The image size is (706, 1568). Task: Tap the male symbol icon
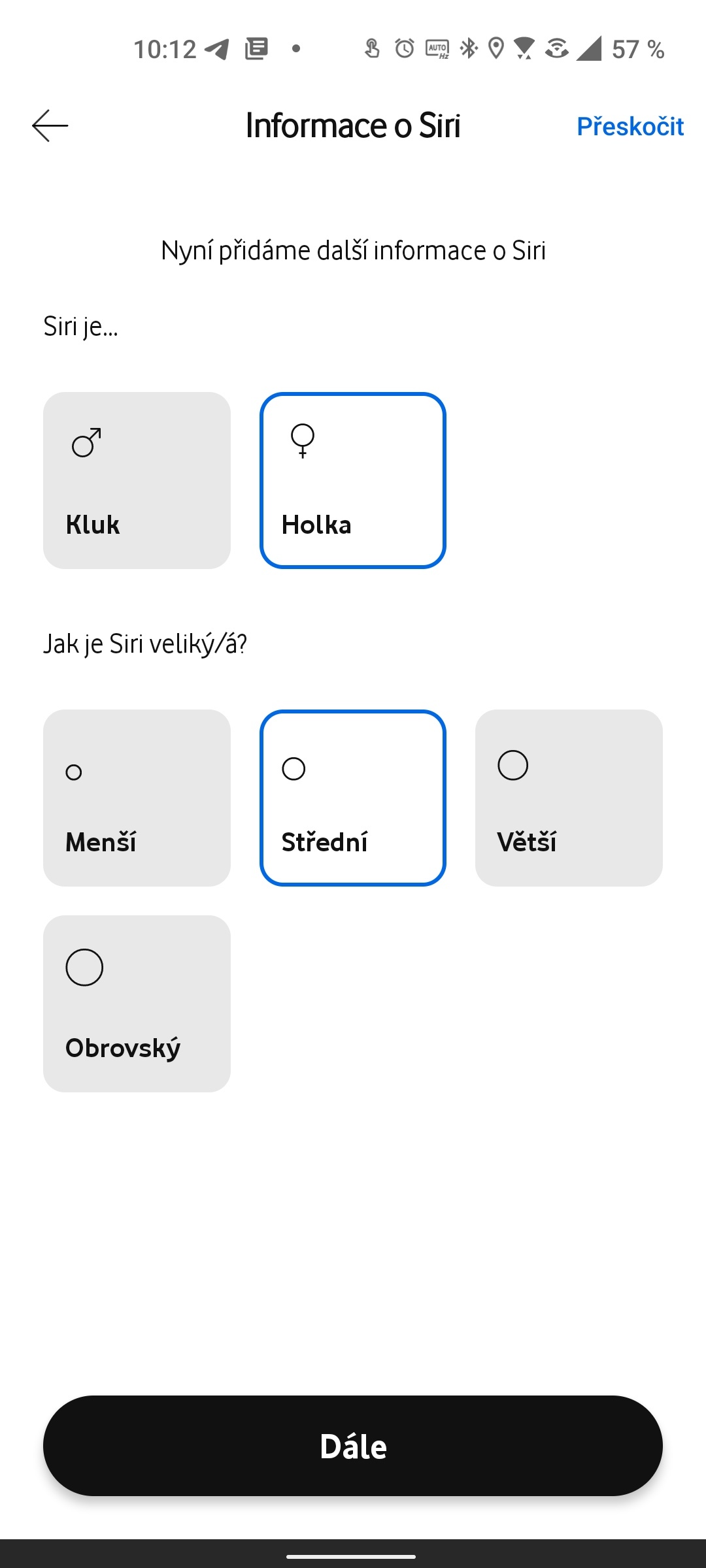[x=86, y=443]
